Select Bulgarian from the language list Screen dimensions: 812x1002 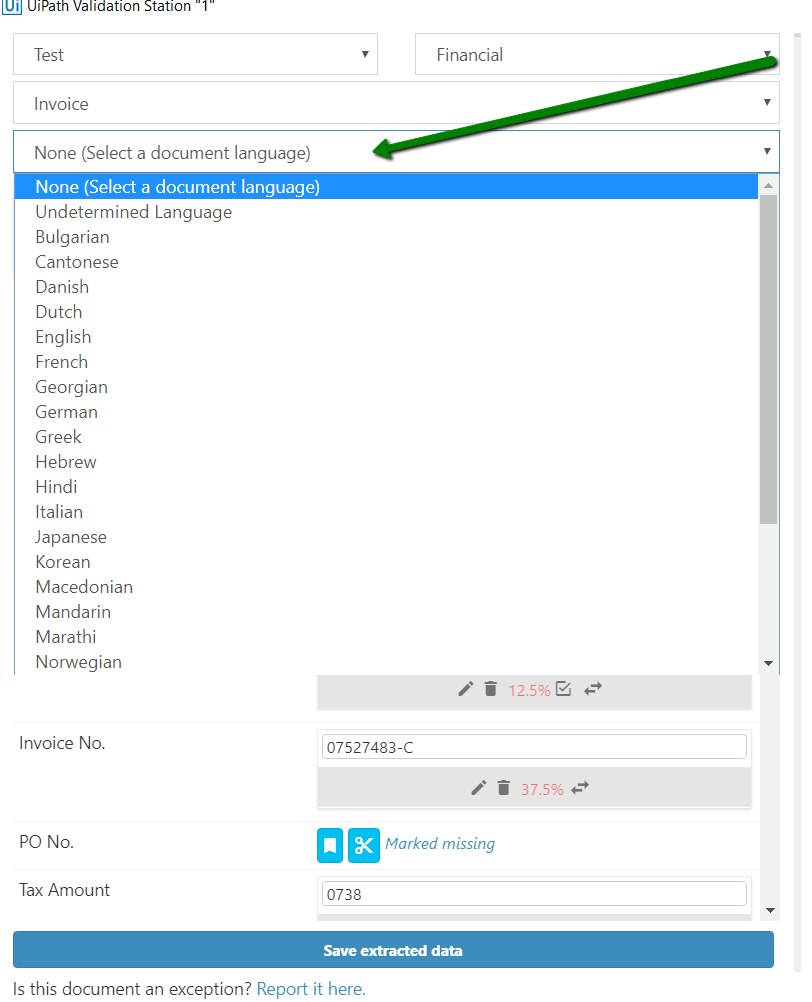point(386,236)
